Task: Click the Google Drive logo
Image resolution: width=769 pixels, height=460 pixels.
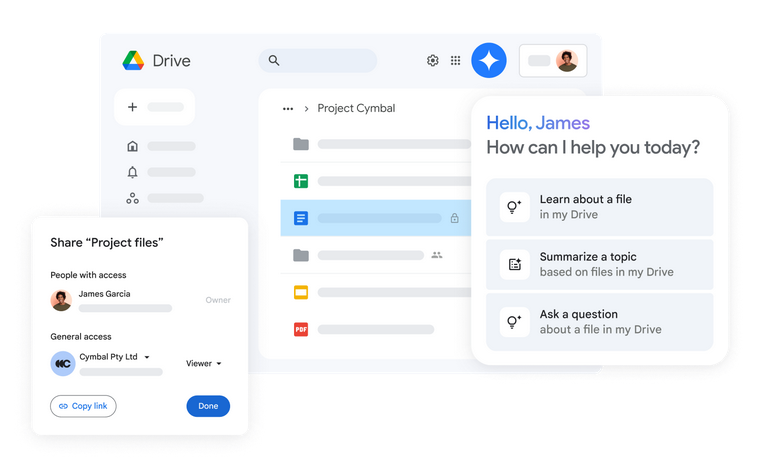Action: [x=133, y=60]
